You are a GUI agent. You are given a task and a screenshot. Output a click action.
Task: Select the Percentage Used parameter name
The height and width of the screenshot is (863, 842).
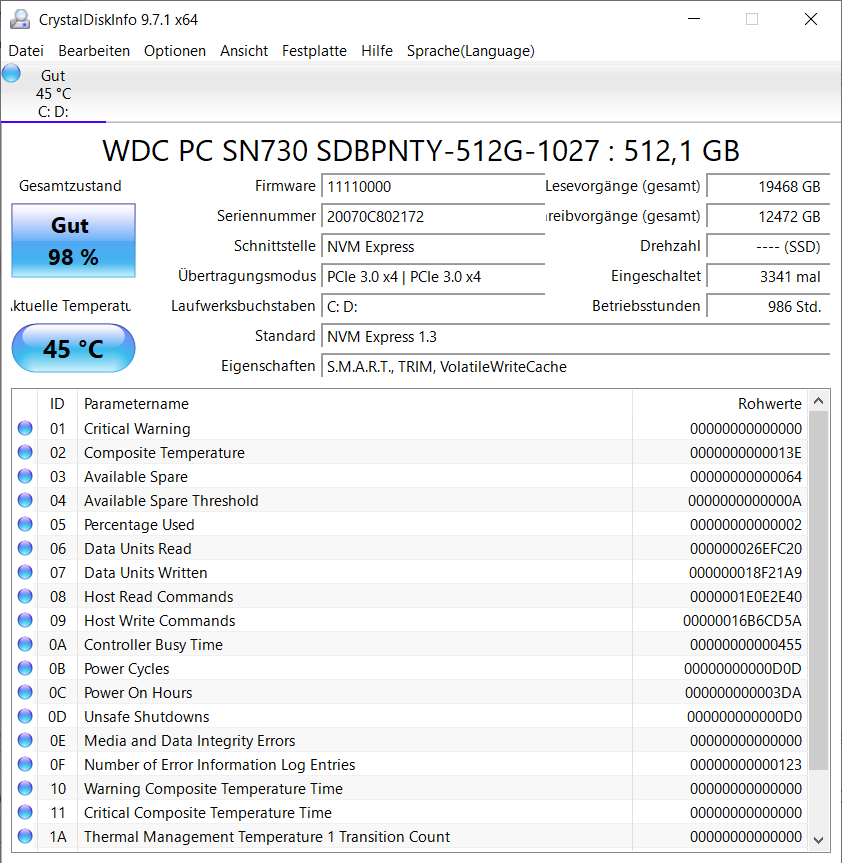139,525
